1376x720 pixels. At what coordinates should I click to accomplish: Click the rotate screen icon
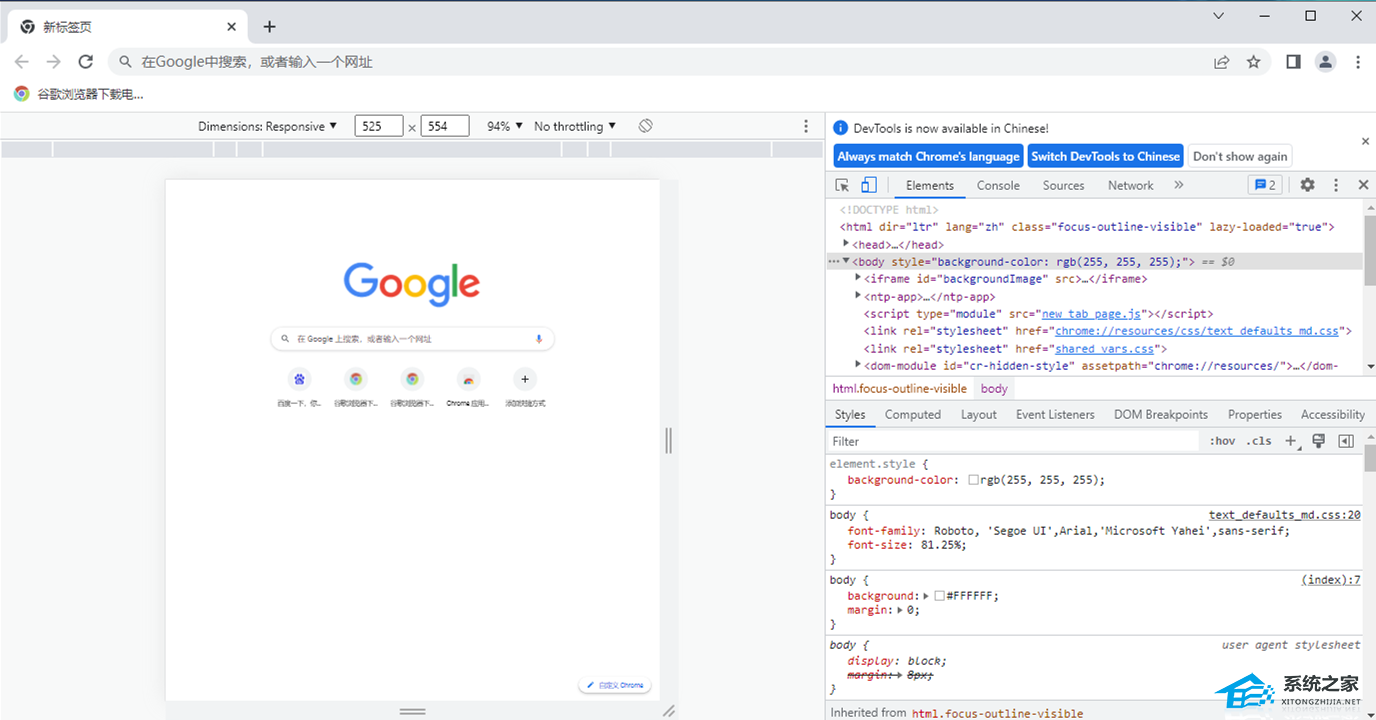(646, 126)
